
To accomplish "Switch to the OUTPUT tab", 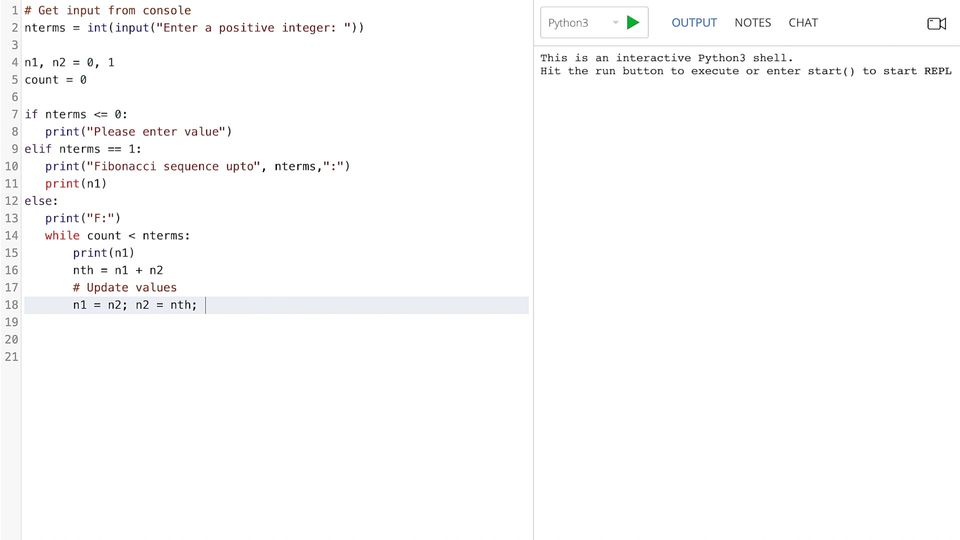I will pyautogui.click(x=694, y=22).
